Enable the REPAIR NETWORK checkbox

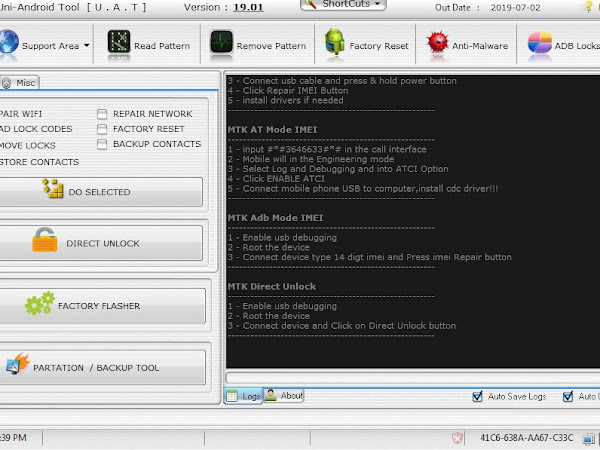[x=102, y=114]
